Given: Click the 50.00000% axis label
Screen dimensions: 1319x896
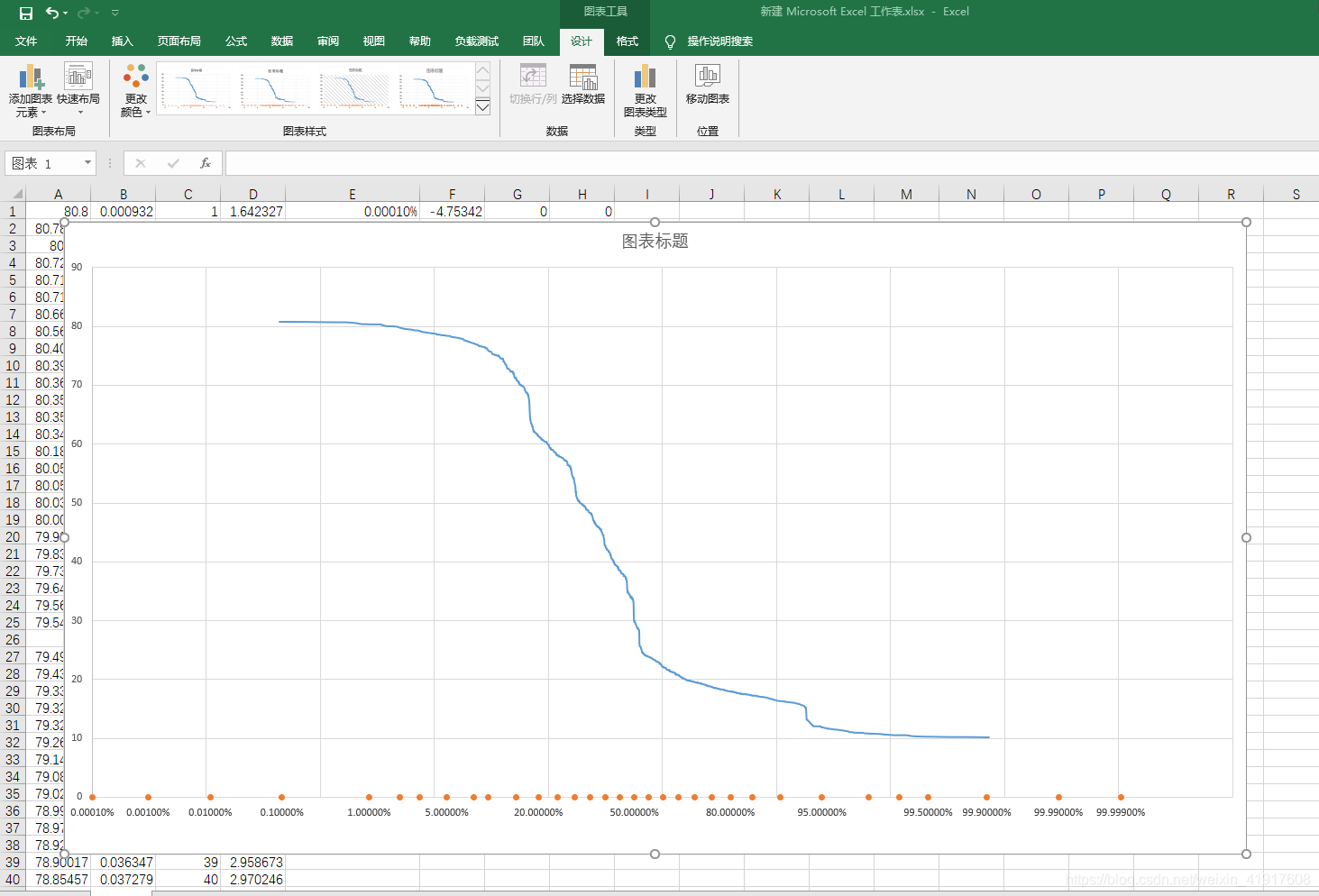Looking at the screenshot, I should 635,812.
